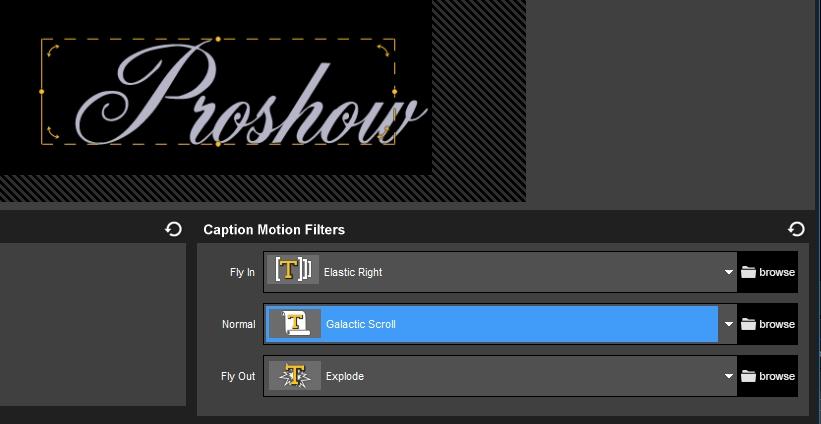
Task: Click top-center handle of caption box
Action: pos(218,39)
